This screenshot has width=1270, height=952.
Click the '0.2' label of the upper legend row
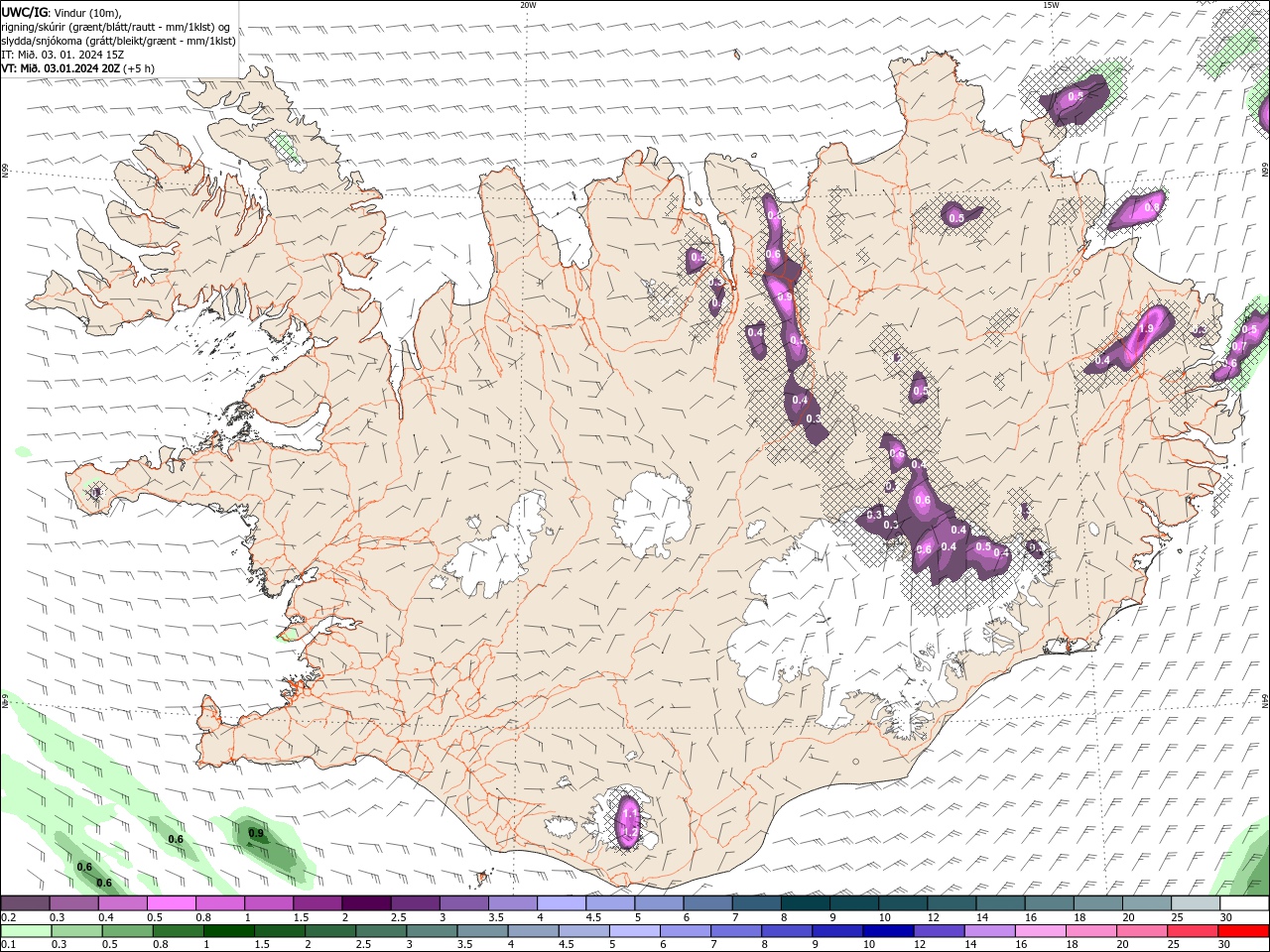[9, 917]
